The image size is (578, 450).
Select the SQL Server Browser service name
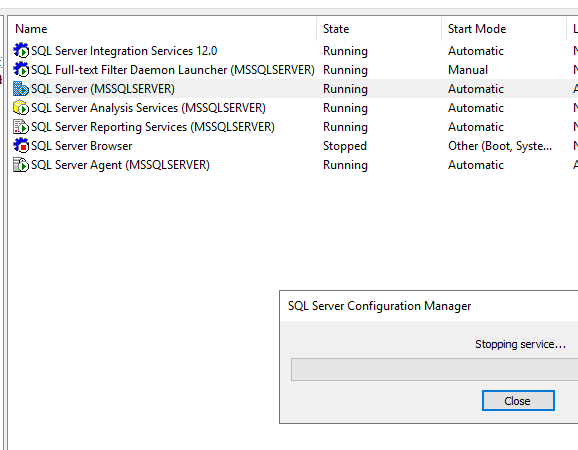[81, 146]
